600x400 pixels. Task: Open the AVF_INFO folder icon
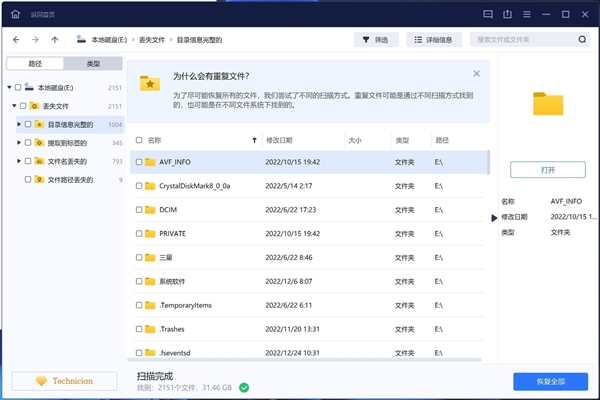pyautogui.click(x=151, y=161)
